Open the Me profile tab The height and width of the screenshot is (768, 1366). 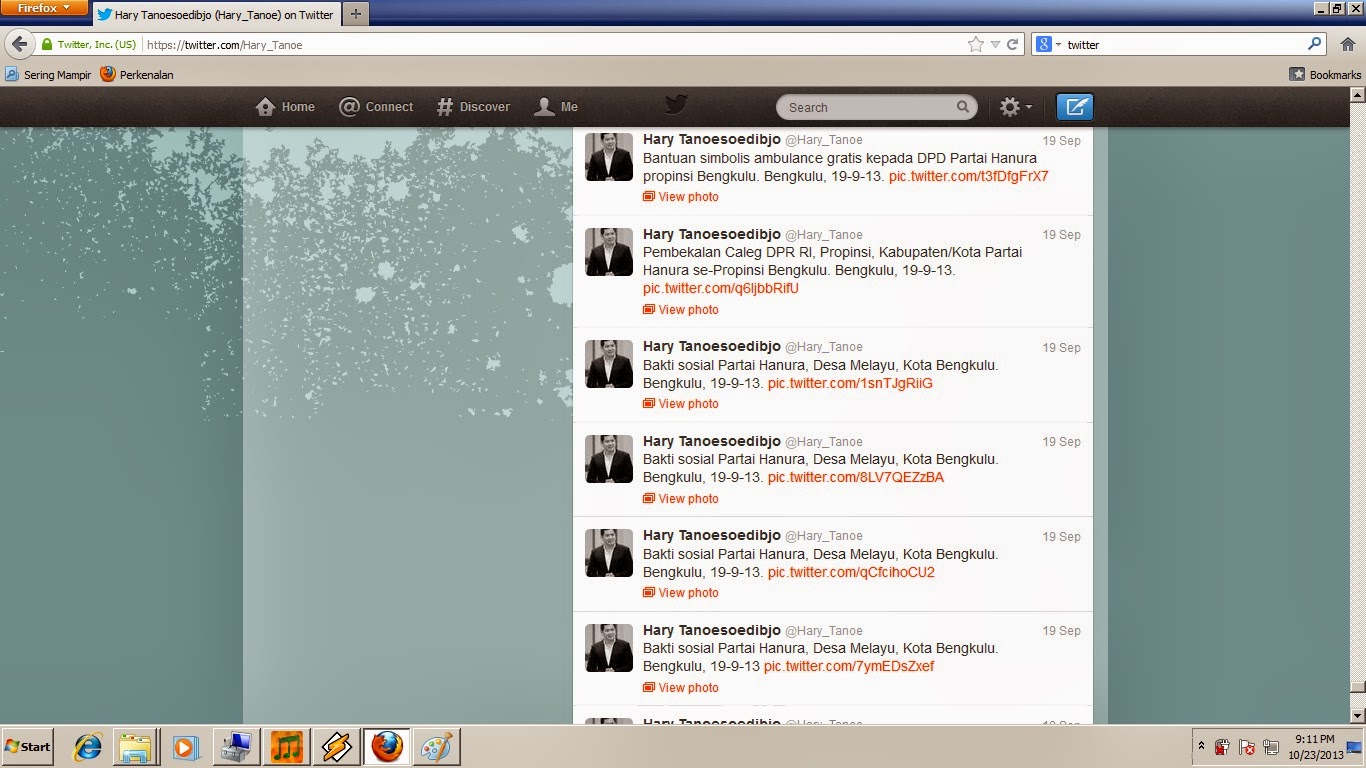(556, 107)
